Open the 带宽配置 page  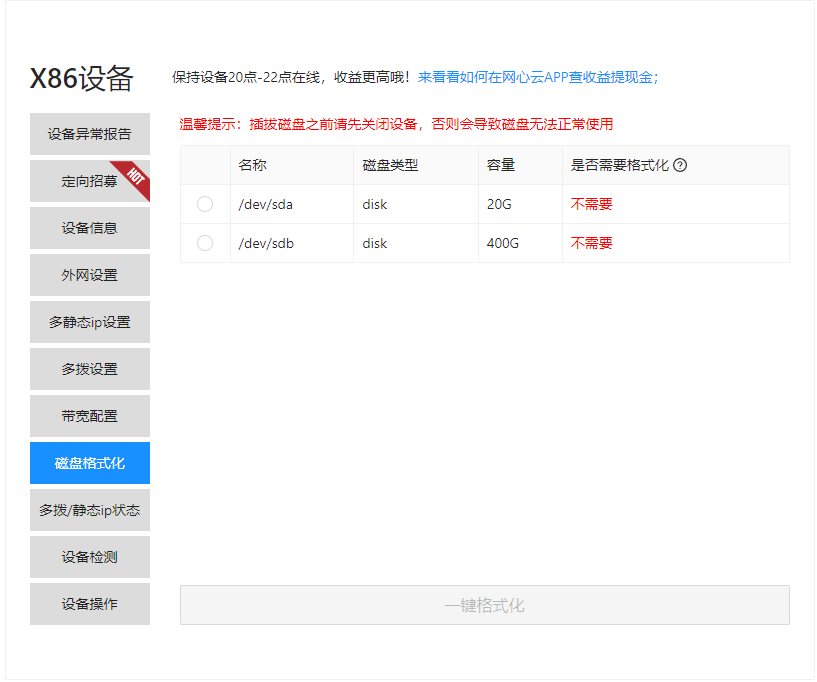coord(90,416)
